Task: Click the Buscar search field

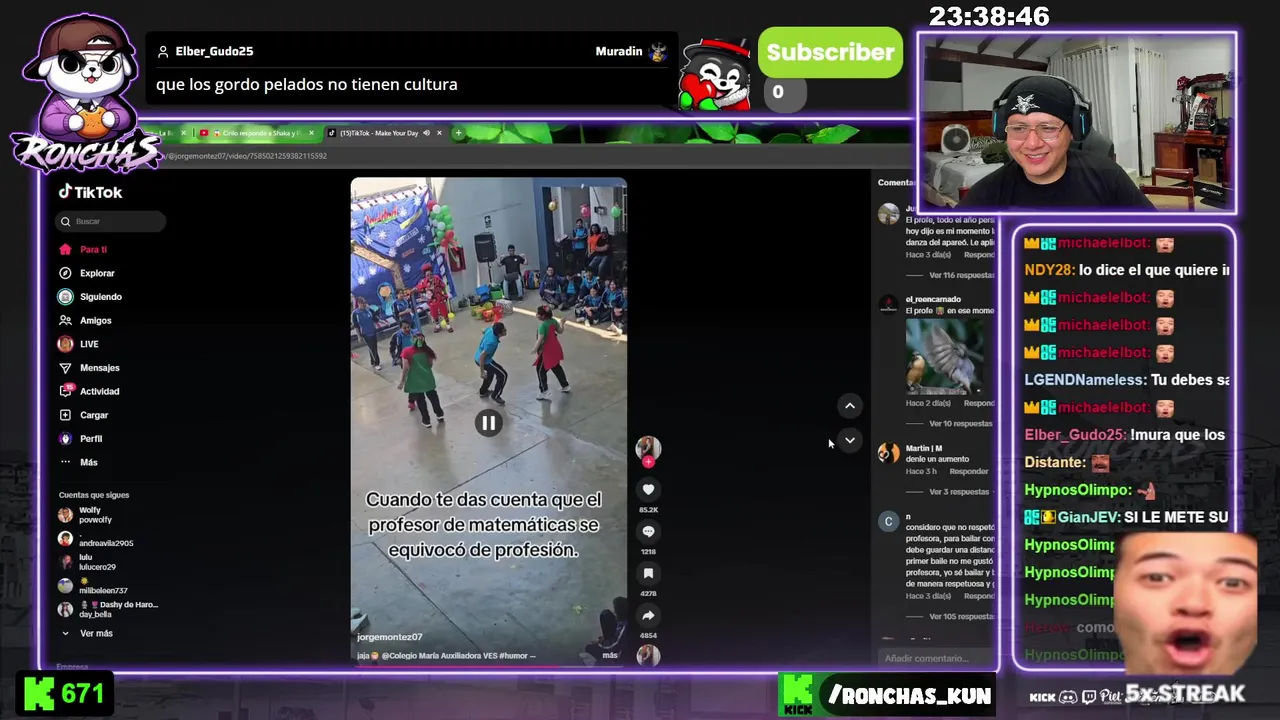Action: [x=110, y=221]
